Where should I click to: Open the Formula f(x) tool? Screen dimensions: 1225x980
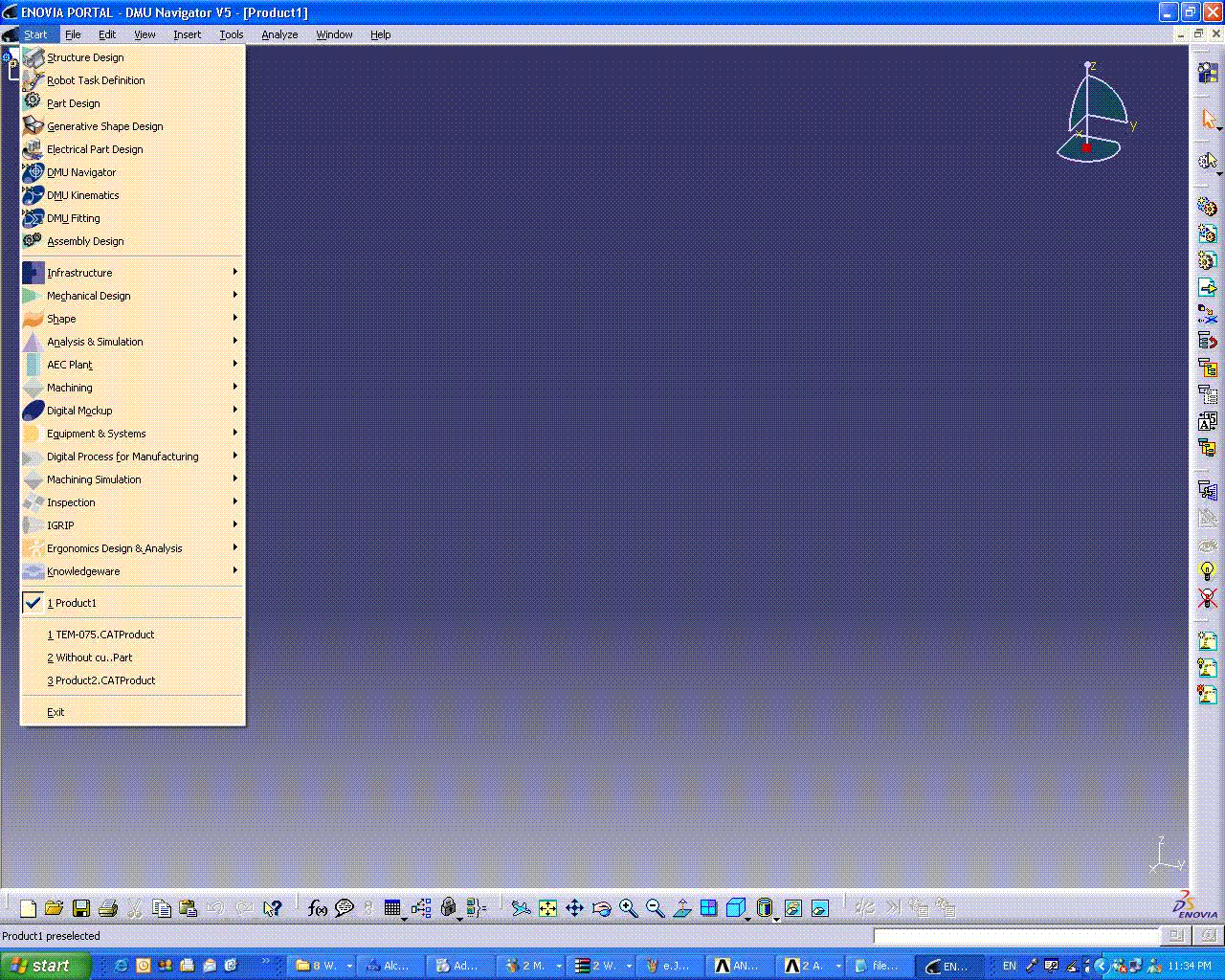click(318, 908)
